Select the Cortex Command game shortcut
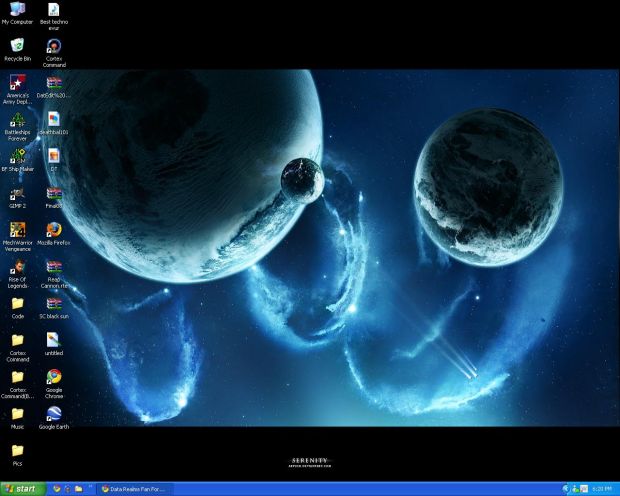Viewport: 620px width, 496px height. tap(54, 53)
